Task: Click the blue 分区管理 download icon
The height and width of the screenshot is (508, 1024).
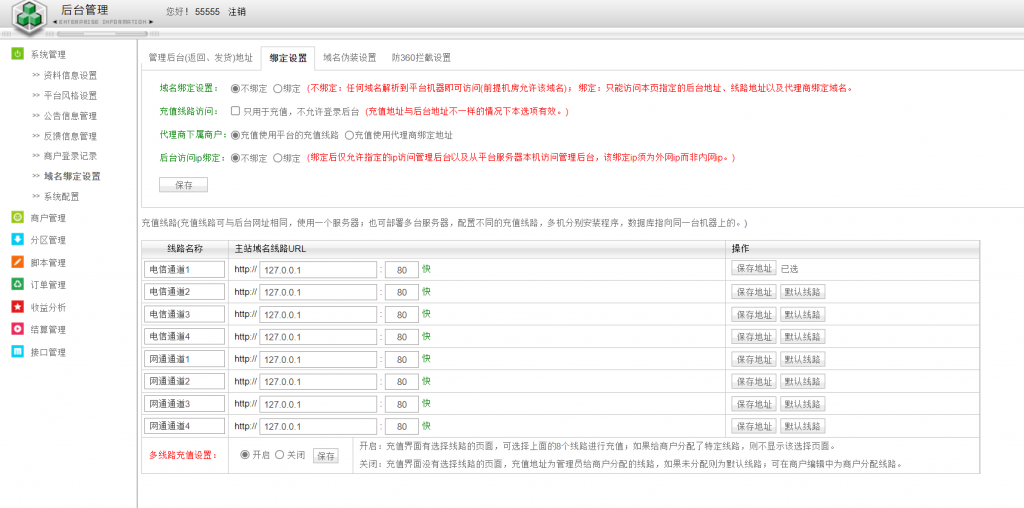Action: click(x=17, y=240)
